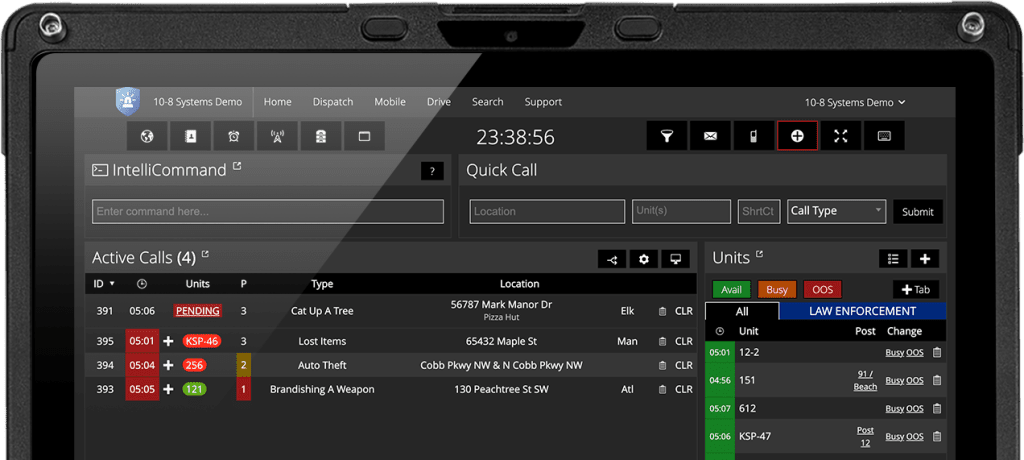Click the Quick Call Unit(s) field
1024x460 pixels.
click(681, 212)
